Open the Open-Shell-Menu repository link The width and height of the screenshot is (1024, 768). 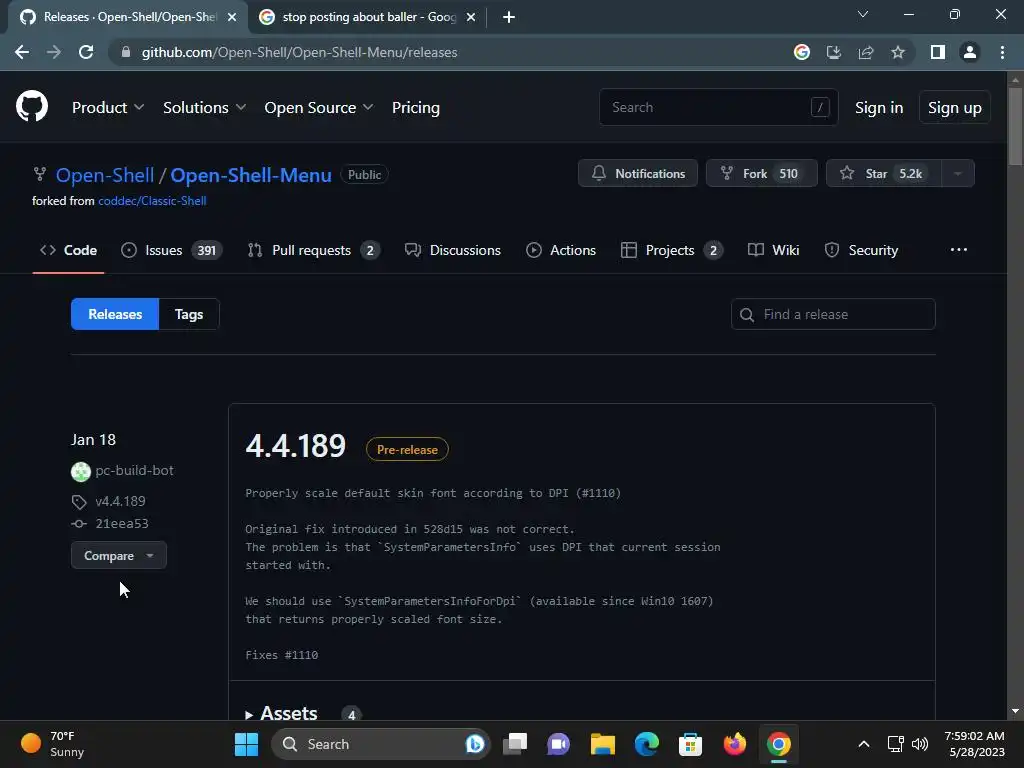coord(251,175)
